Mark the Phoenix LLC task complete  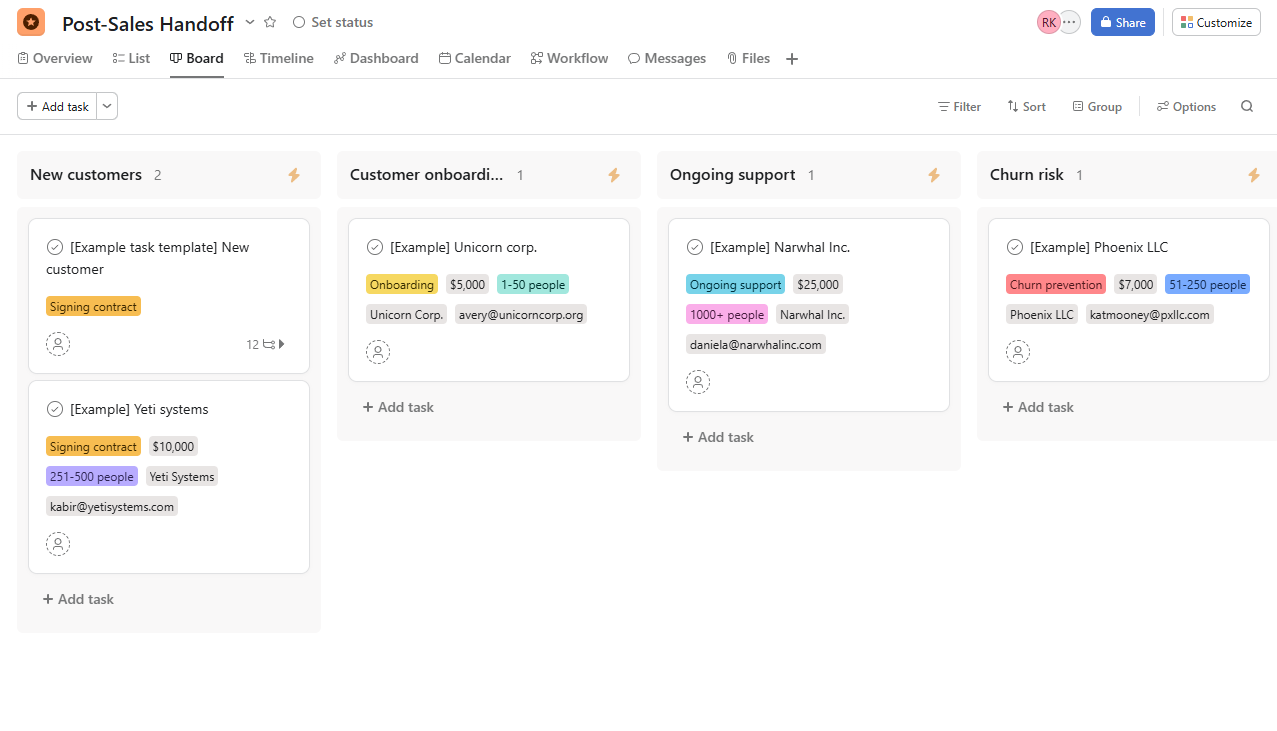click(1014, 246)
